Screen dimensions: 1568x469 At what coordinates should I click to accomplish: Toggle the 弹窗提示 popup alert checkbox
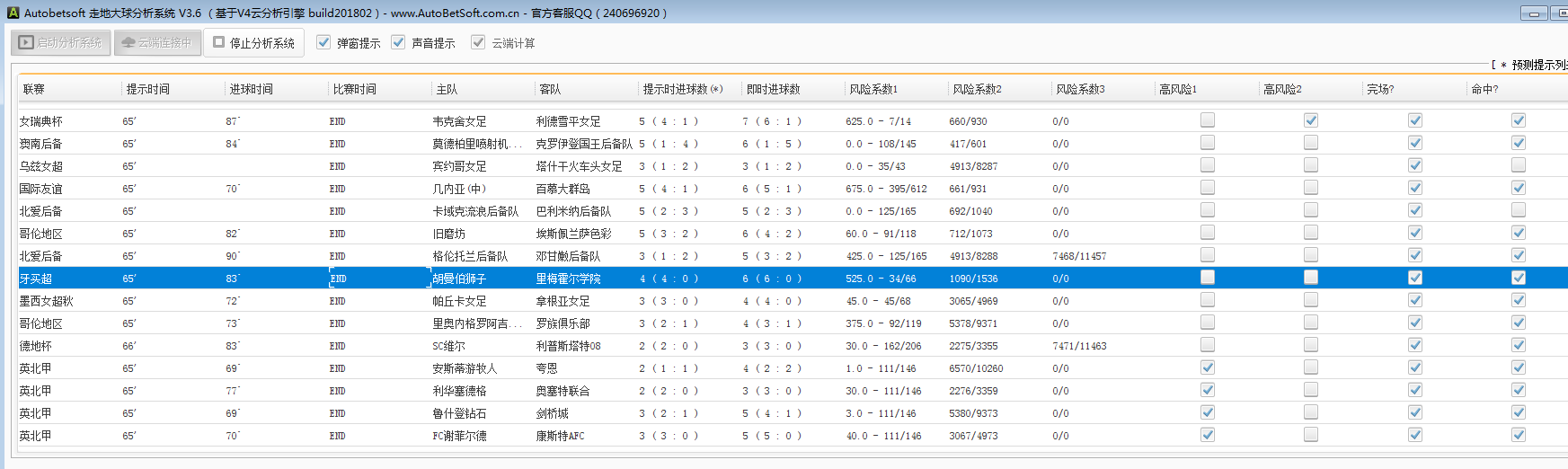(323, 42)
